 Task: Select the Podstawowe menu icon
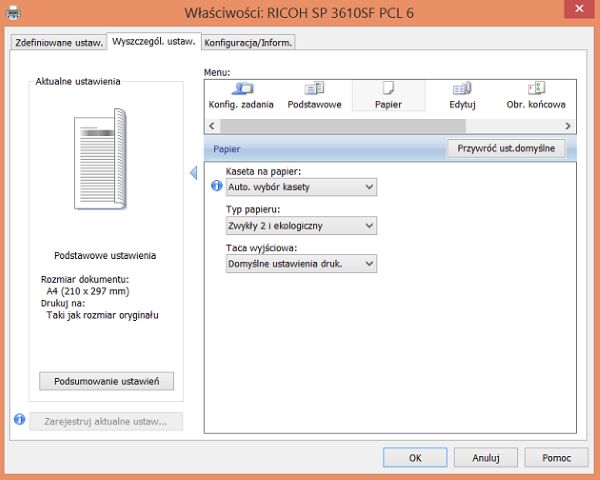315,96
